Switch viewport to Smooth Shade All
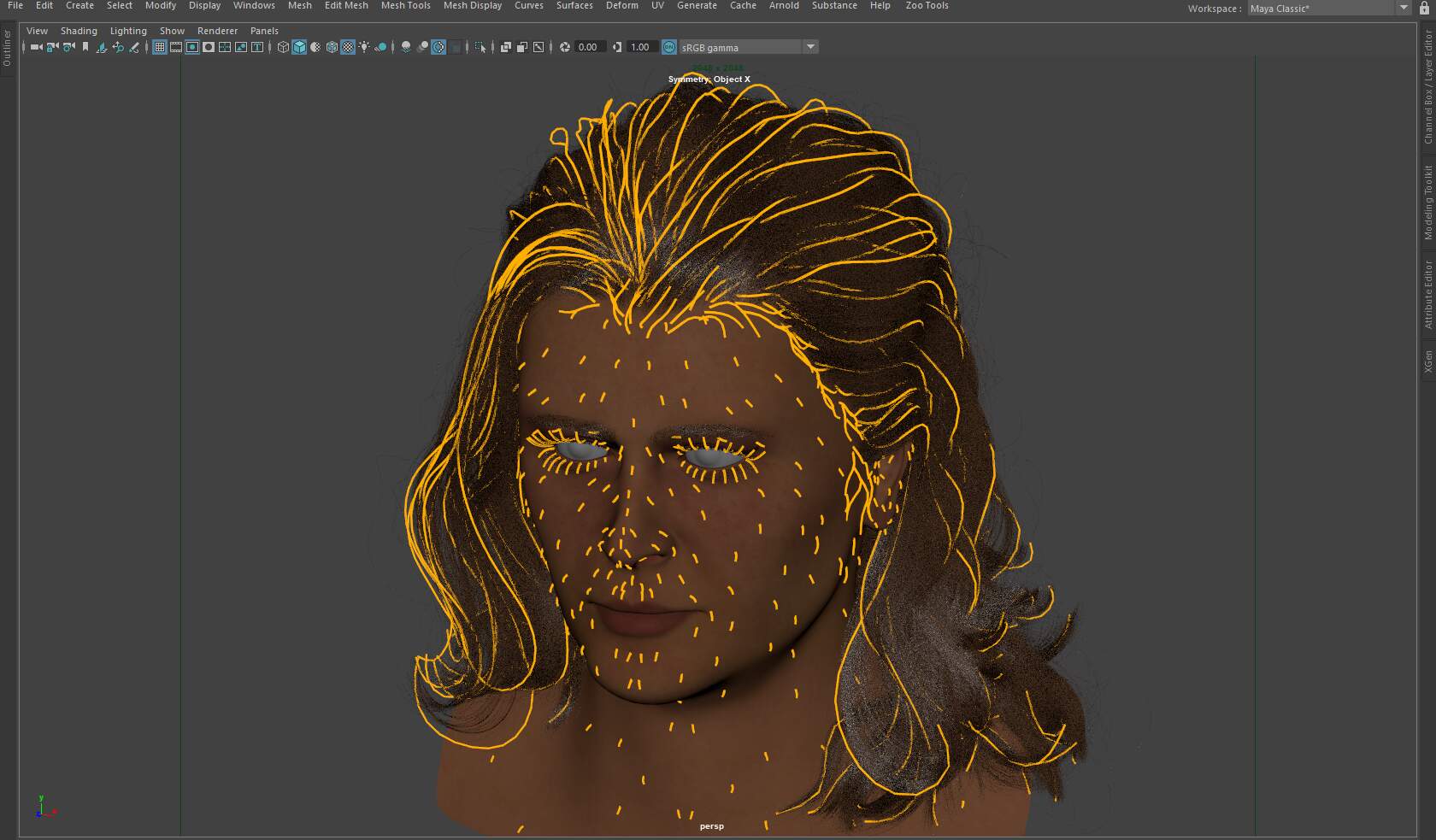Image resolution: width=1436 pixels, height=840 pixels. tap(299, 47)
